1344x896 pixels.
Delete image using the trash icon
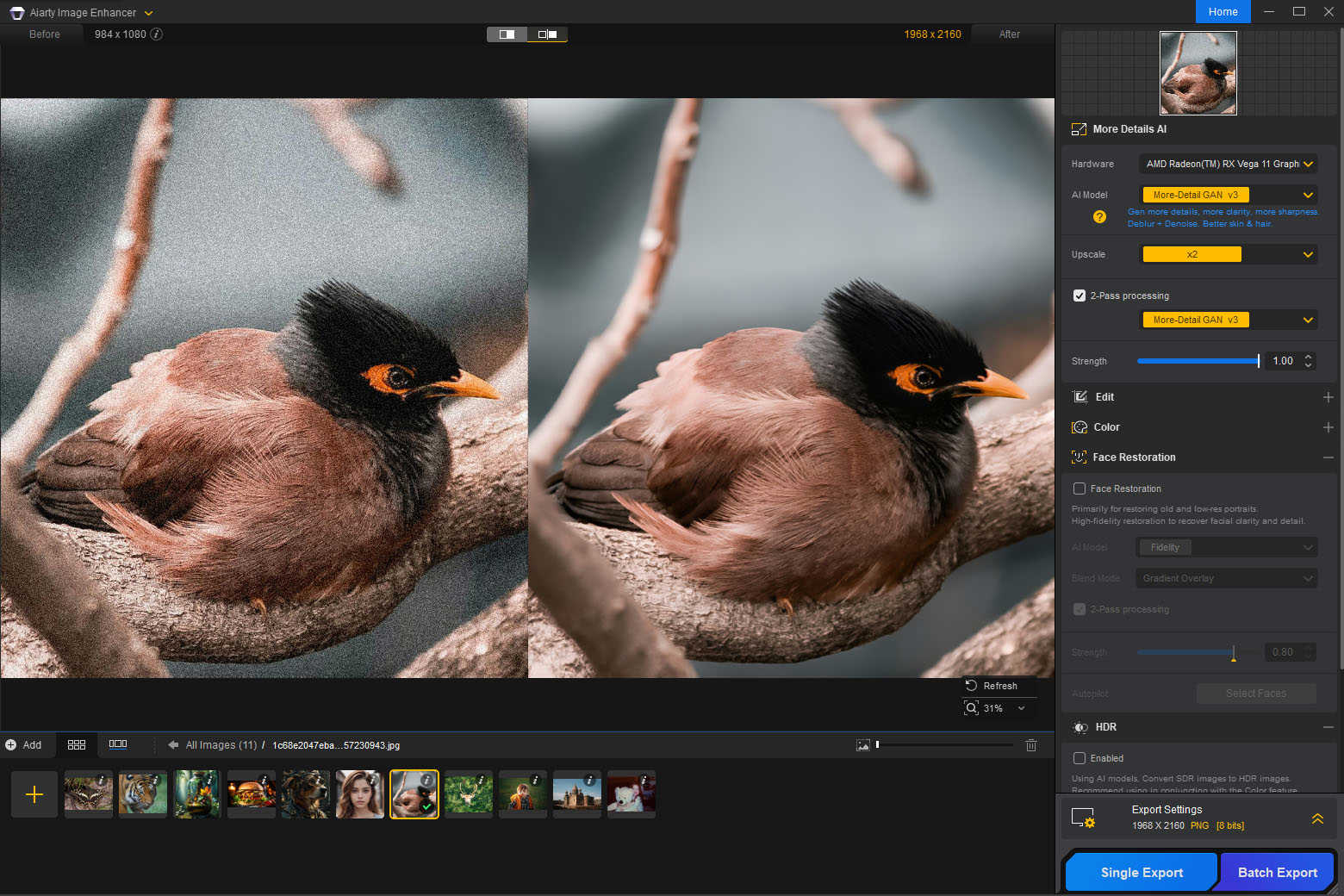coord(1031,745)
